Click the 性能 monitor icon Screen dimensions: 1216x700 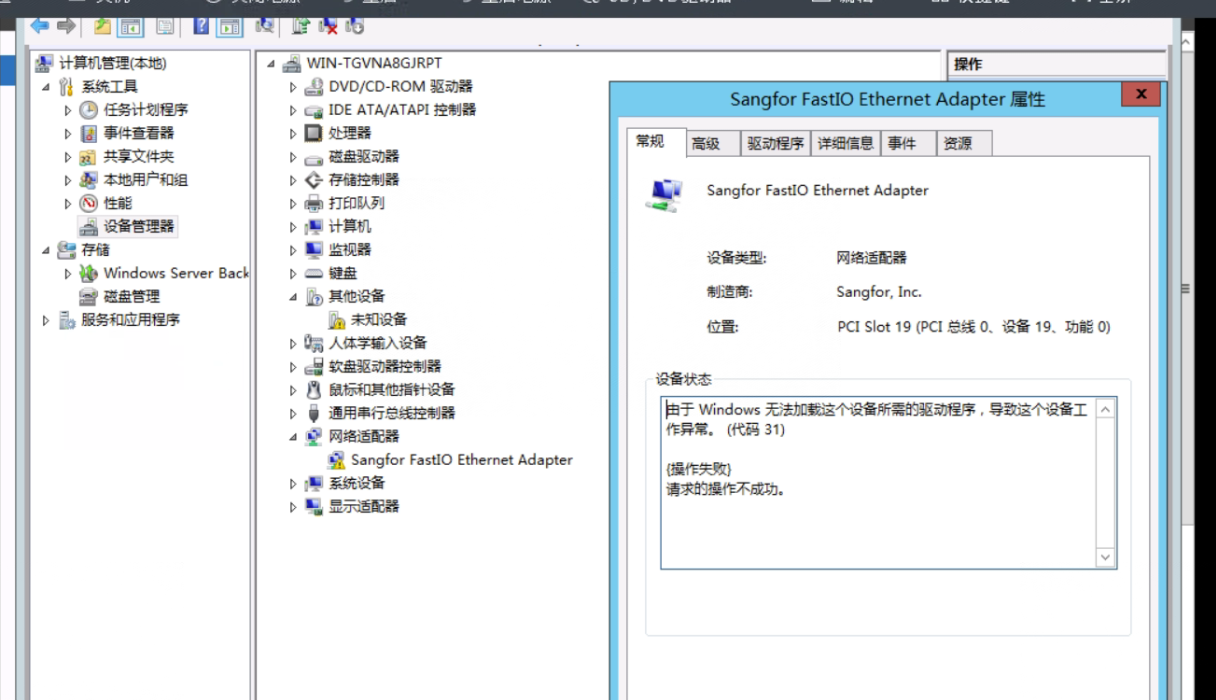[89, 203]
